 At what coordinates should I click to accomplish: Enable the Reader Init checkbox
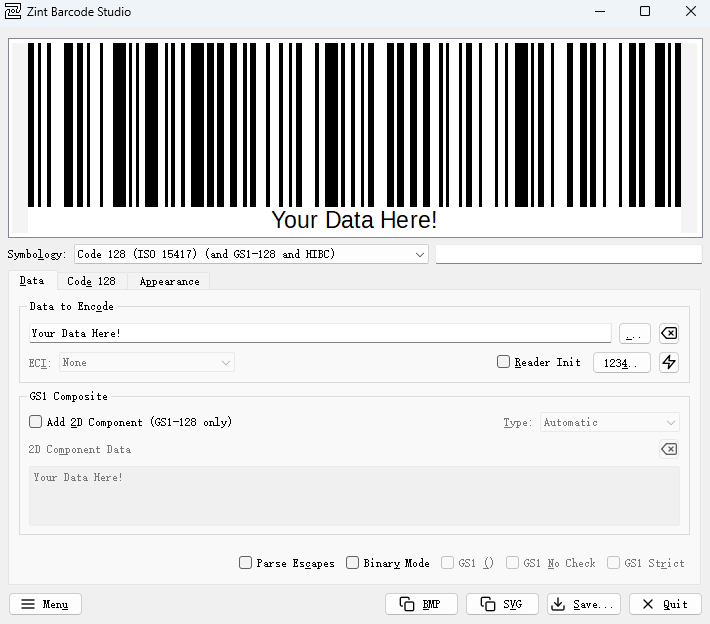504,362
